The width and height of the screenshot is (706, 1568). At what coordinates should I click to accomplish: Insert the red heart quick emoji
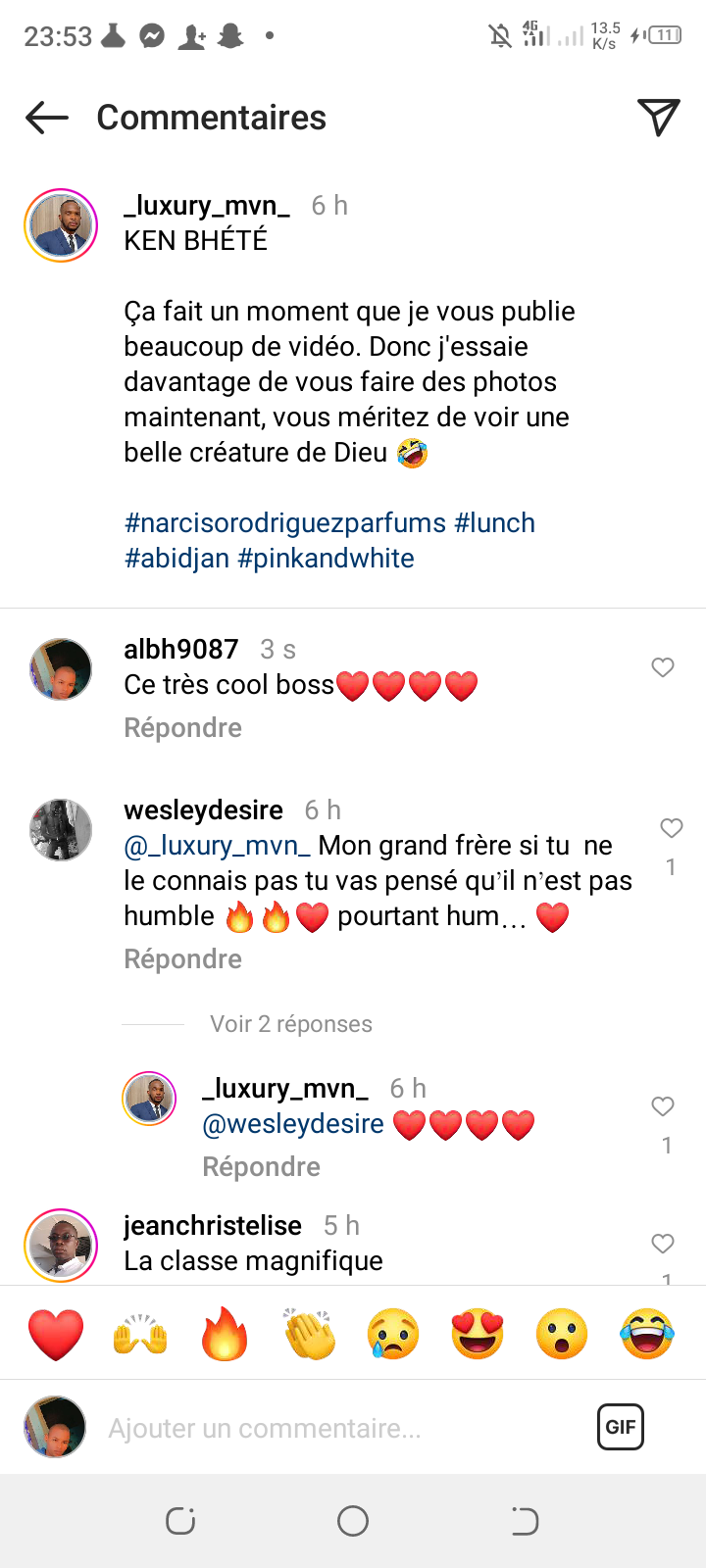click(x=56, y=1334)
